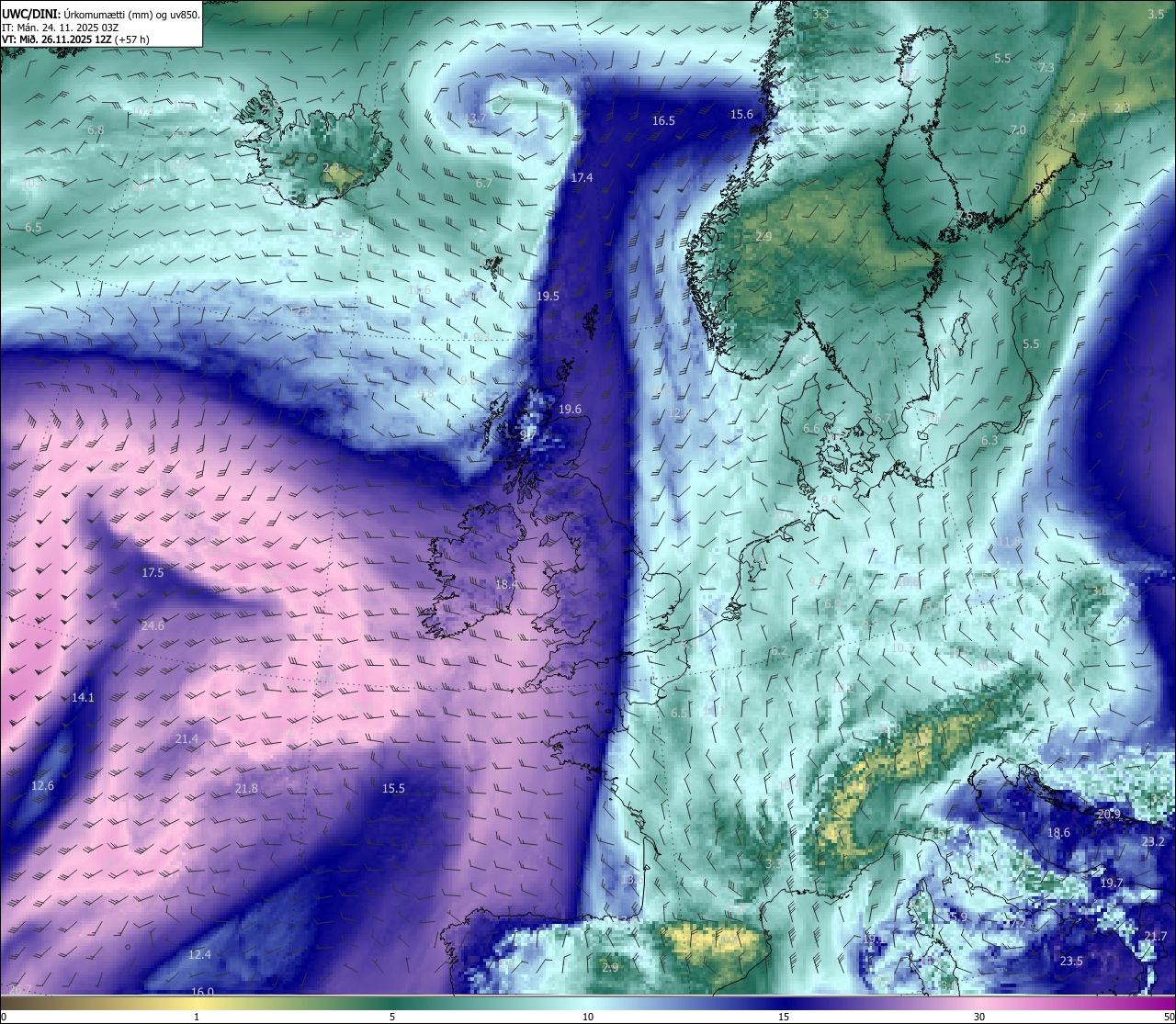
Task: Click the map value "6.6" over Denmark
Action: 811,428
